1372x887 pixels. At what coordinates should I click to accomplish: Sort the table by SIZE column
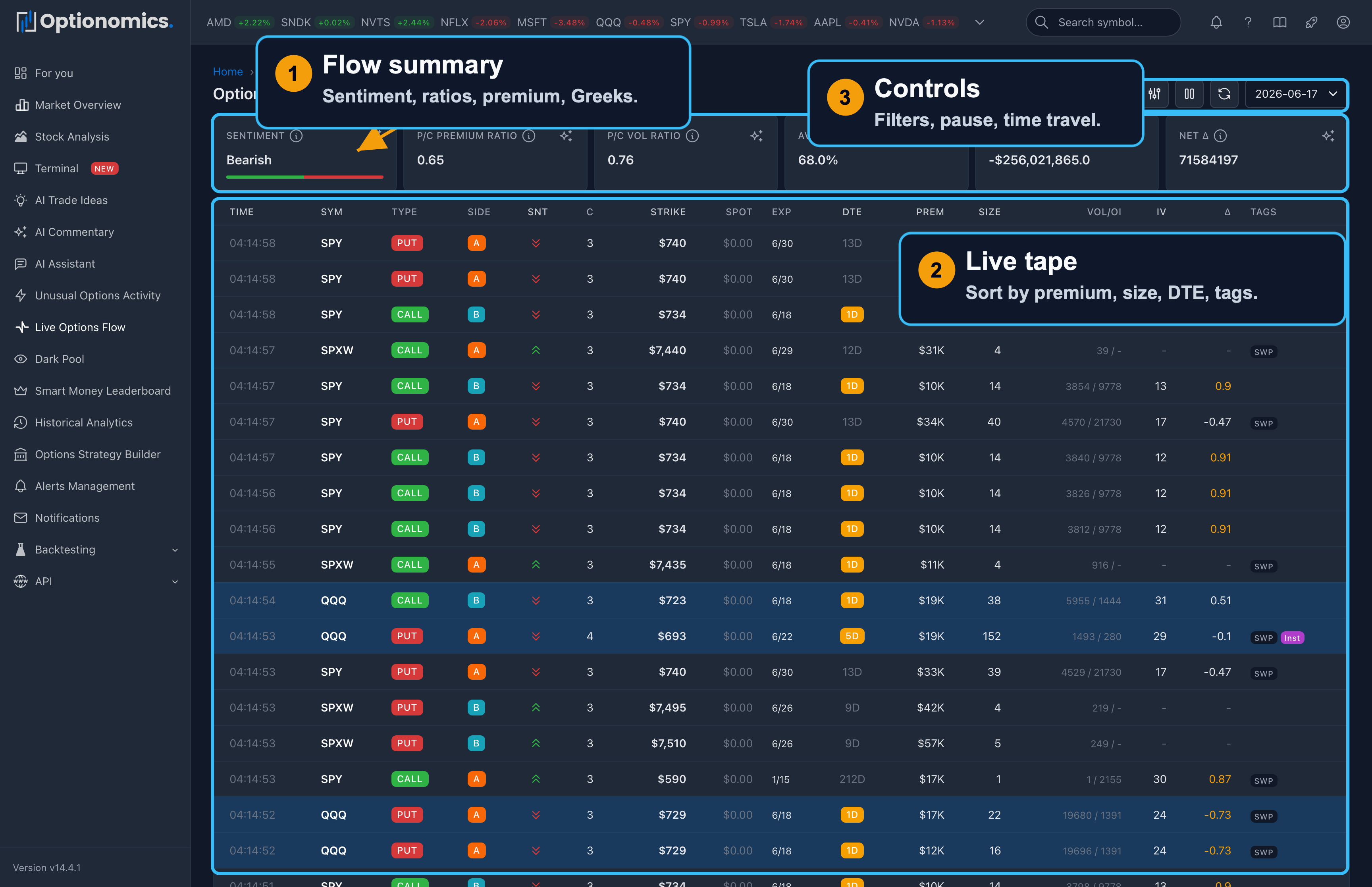(989, 212)
